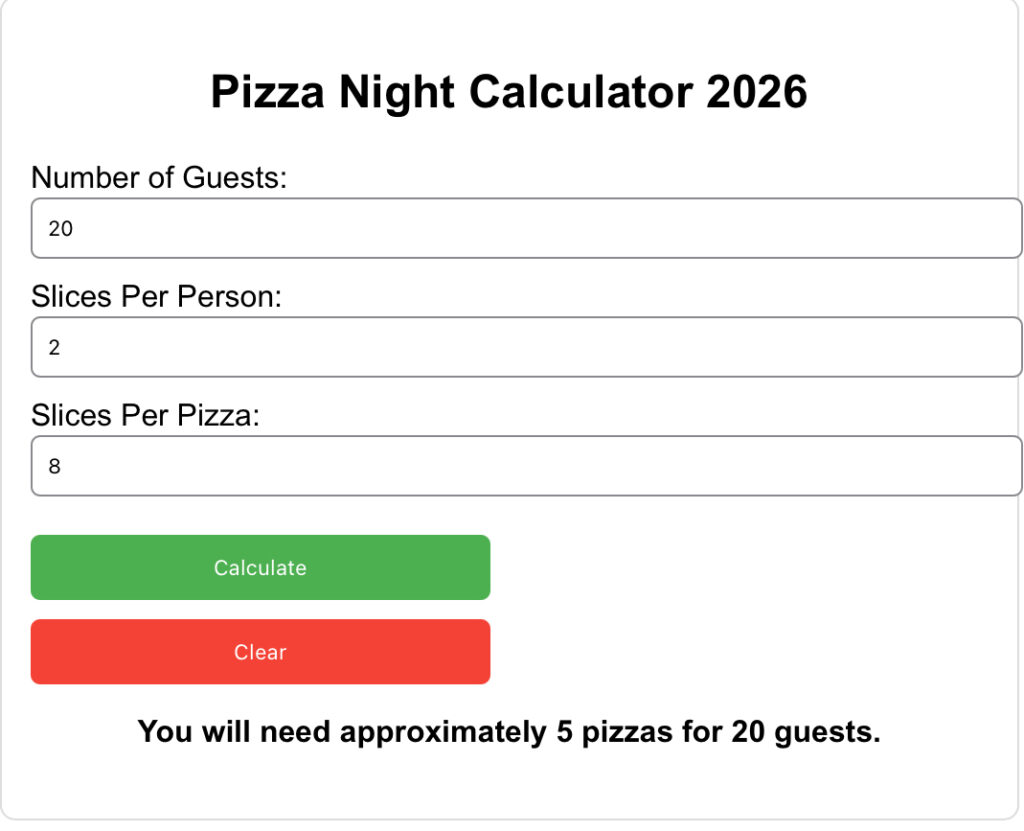
Task: Click the value 2 in slices field
Action: [x=55, y=346]
